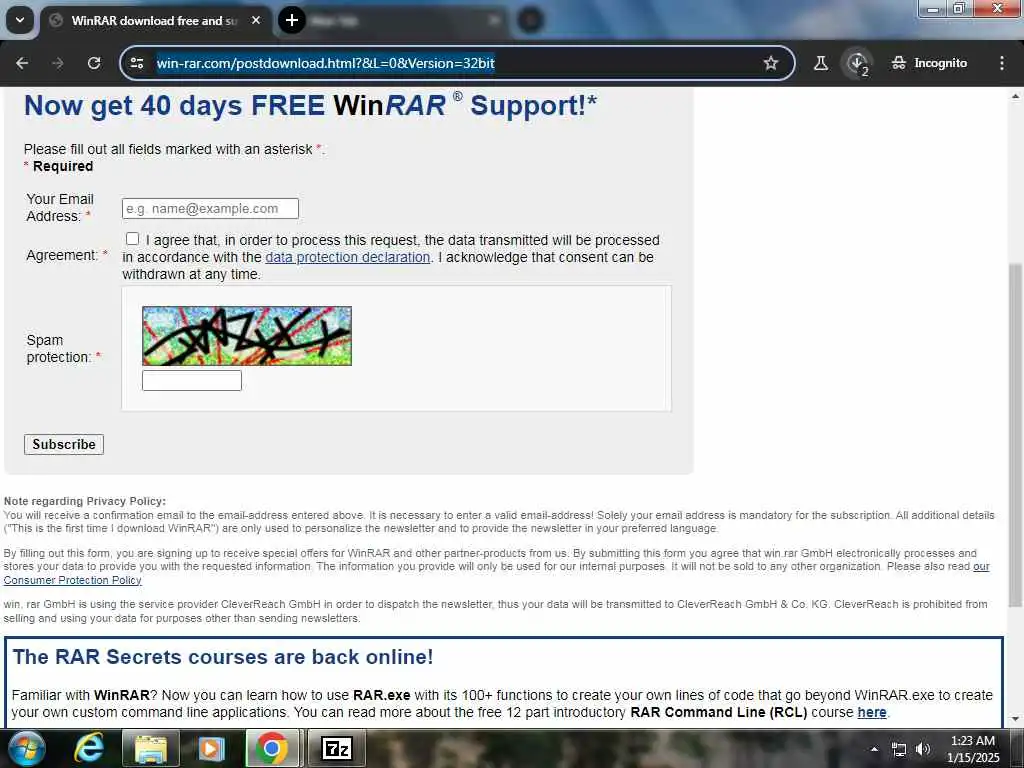Click 'The RAR Secrets courses are back online!' heading

click(223, 657)
